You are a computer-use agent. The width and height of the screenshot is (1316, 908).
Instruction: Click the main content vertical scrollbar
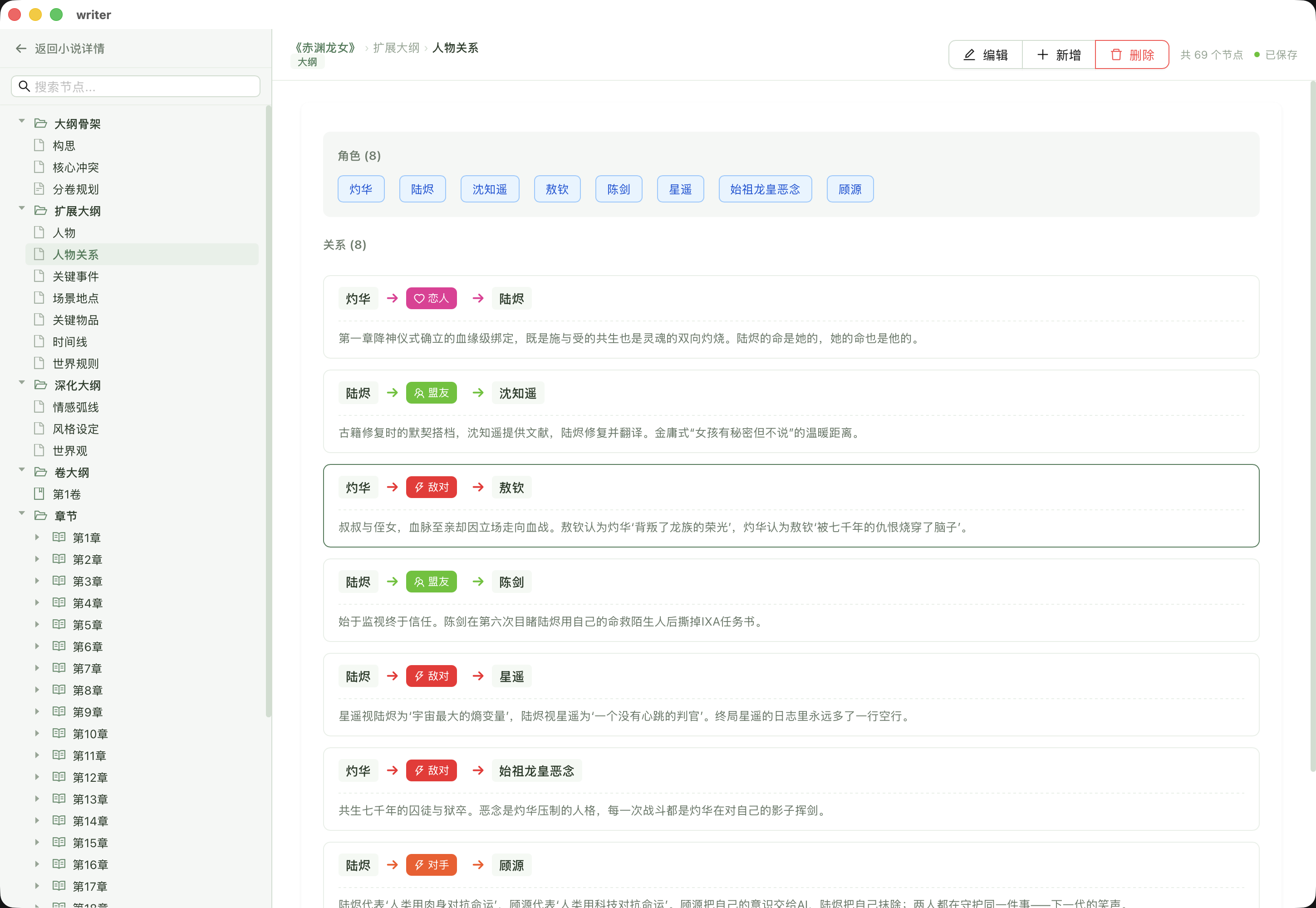[1312, 427]
